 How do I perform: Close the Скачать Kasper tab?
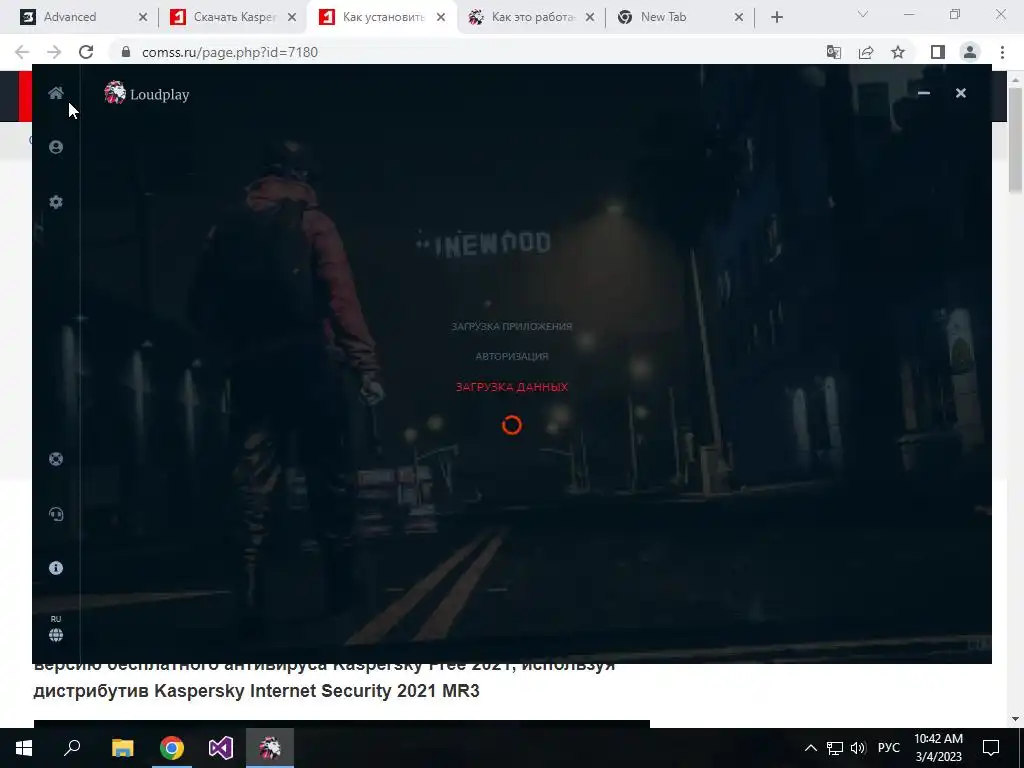[292, 17]
